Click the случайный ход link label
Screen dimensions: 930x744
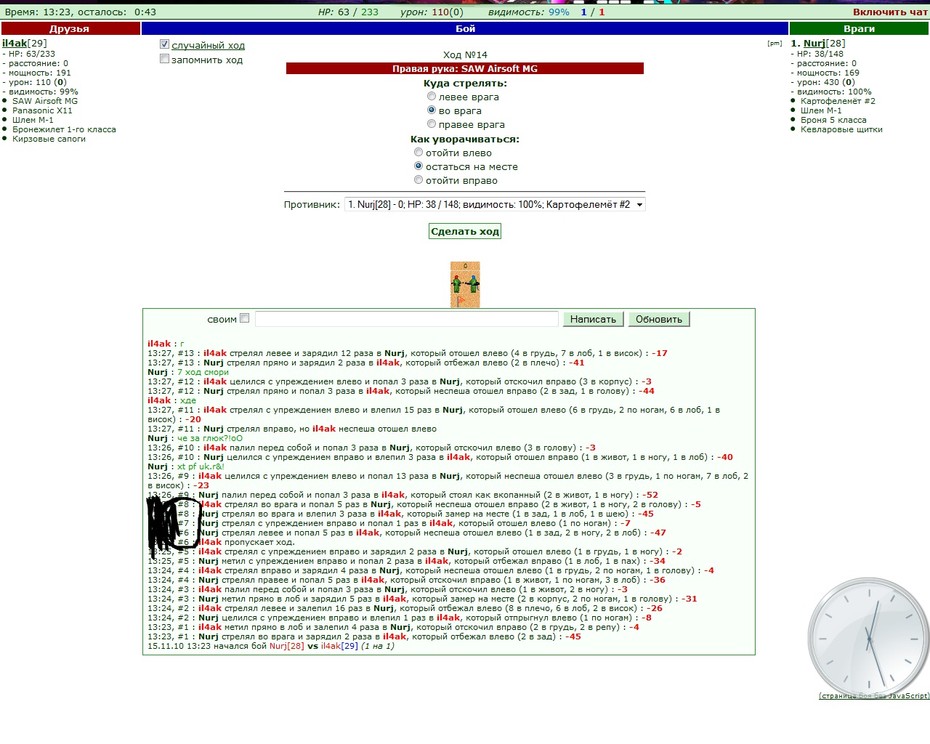pyautogui.click(x=208, y=45)
